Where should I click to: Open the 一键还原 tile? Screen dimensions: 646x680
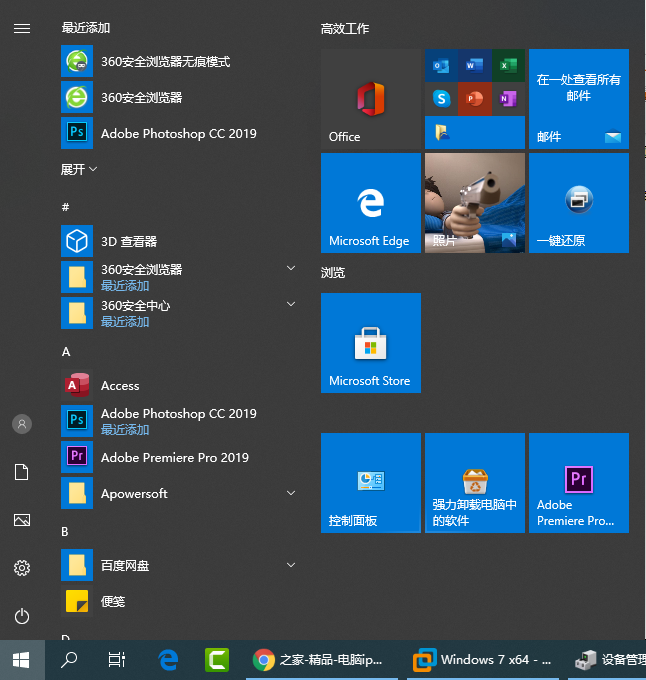click(x=579, y=203)
